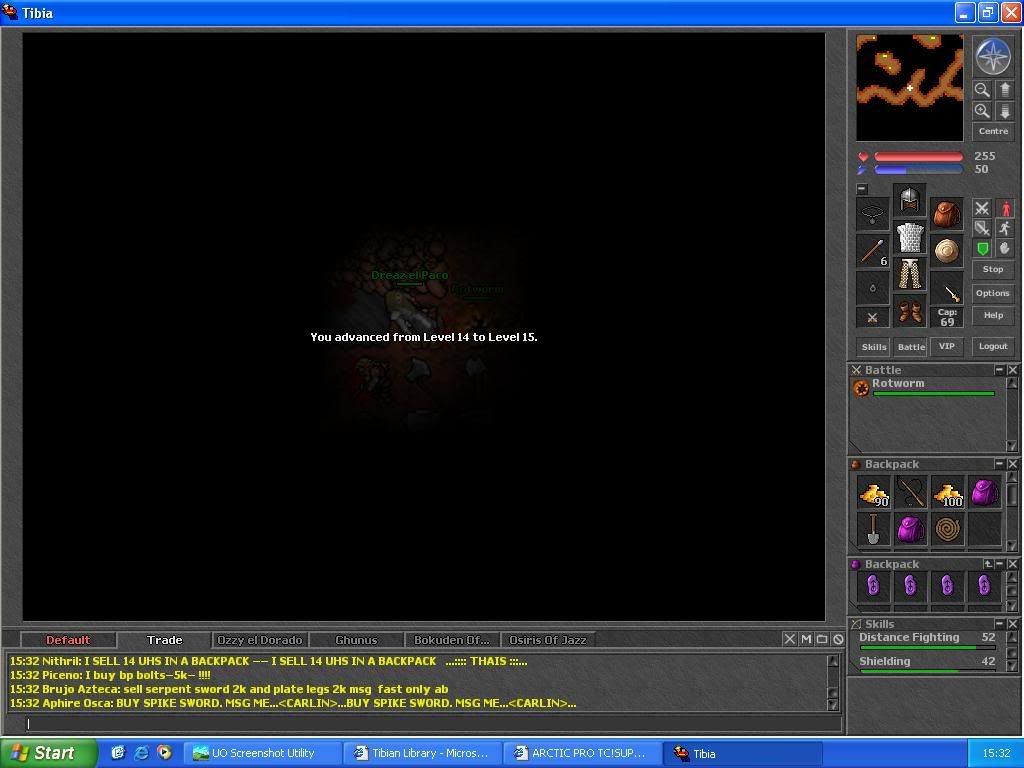1024x768 pixels.
Task: Open the brown backpack equipment slot
Action: pyautogui.click(x=946, y=214)
